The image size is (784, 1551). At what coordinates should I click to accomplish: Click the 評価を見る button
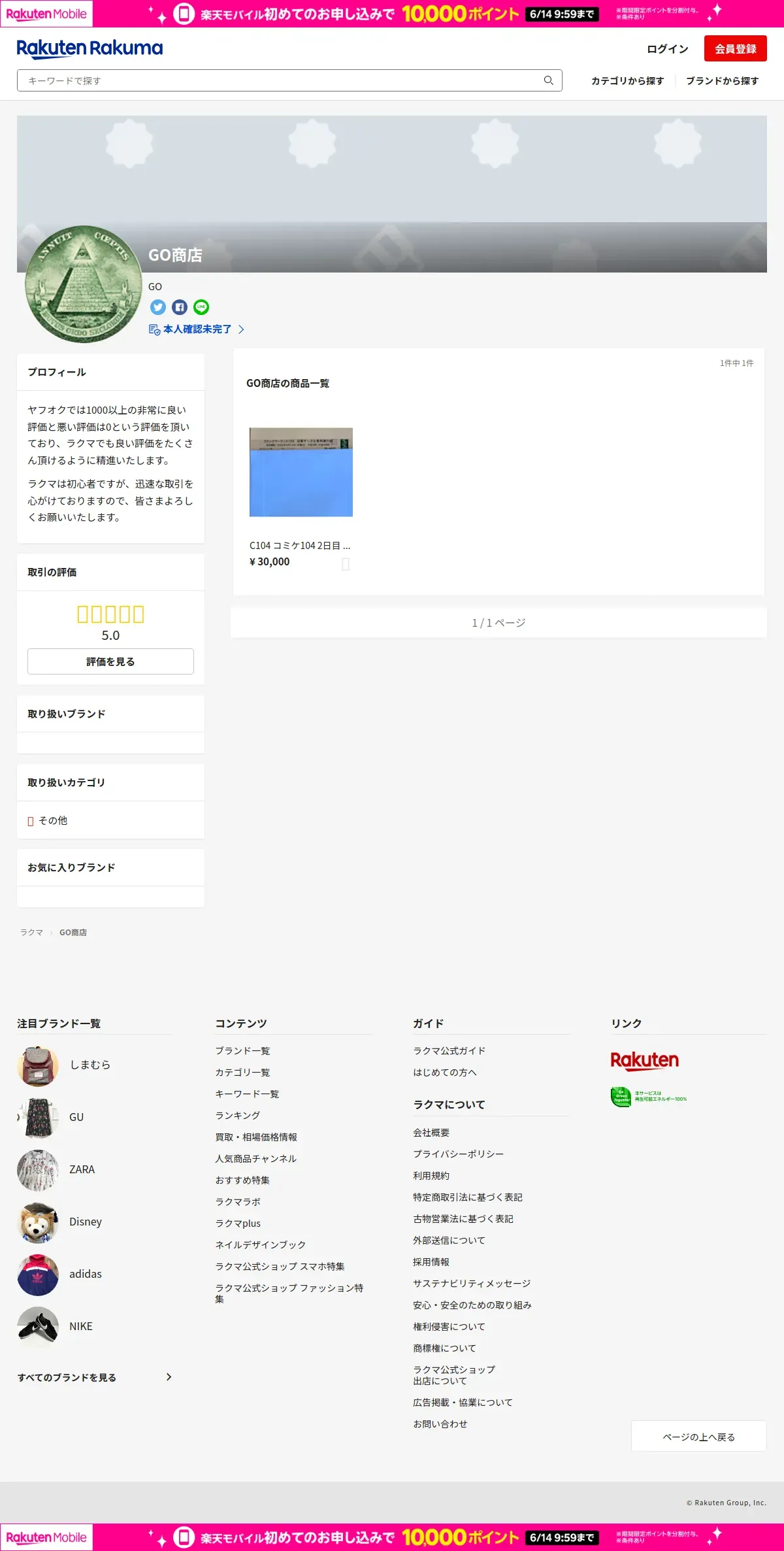click(x=110, y=661)
